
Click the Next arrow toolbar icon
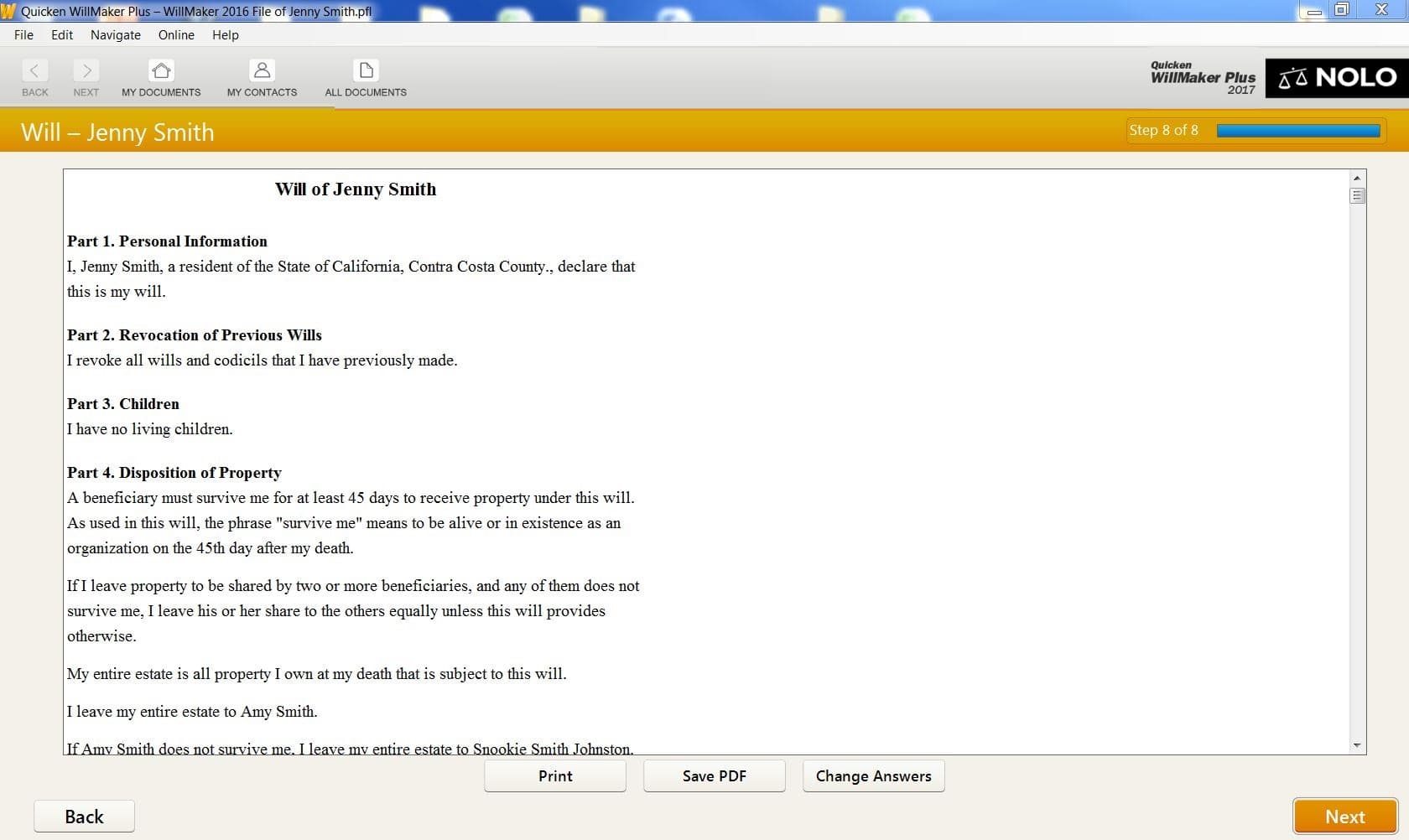click(x=86, y=71)
